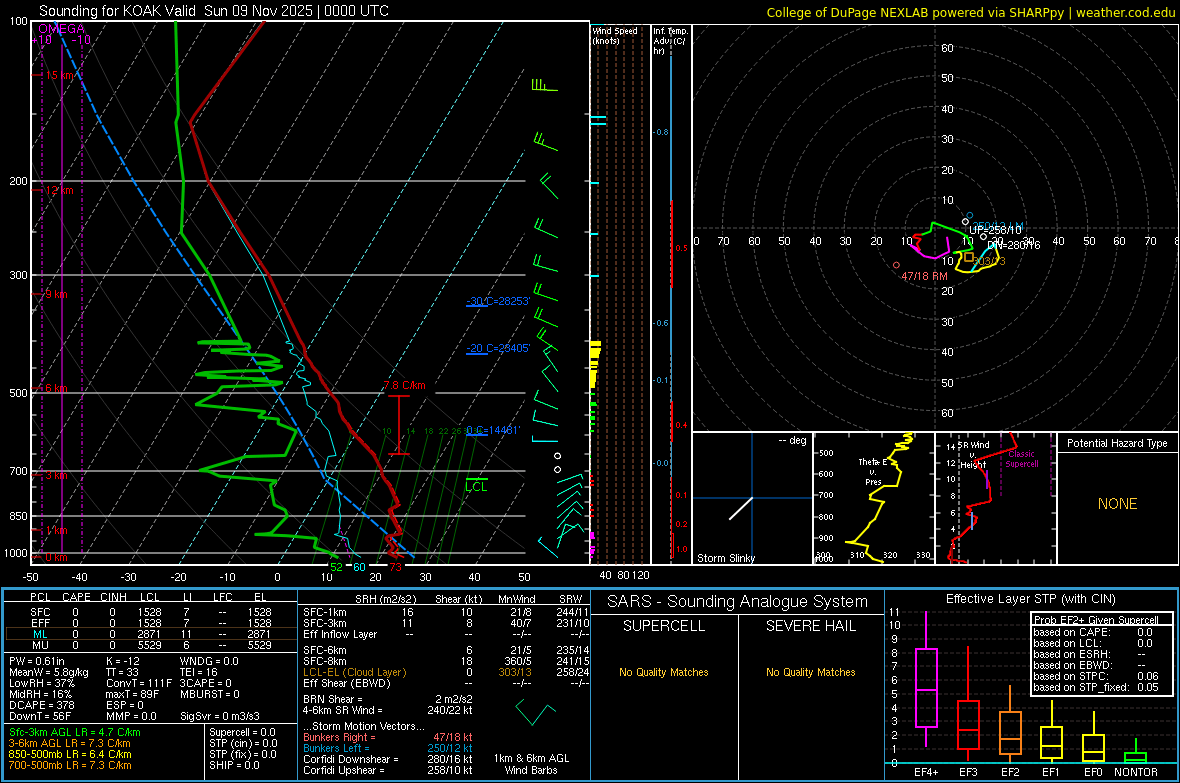Click the SigSvr = 0 m3/s3 value
Image resolution: width=1180 pixels, height=783 pixels.
click(219, 716)
